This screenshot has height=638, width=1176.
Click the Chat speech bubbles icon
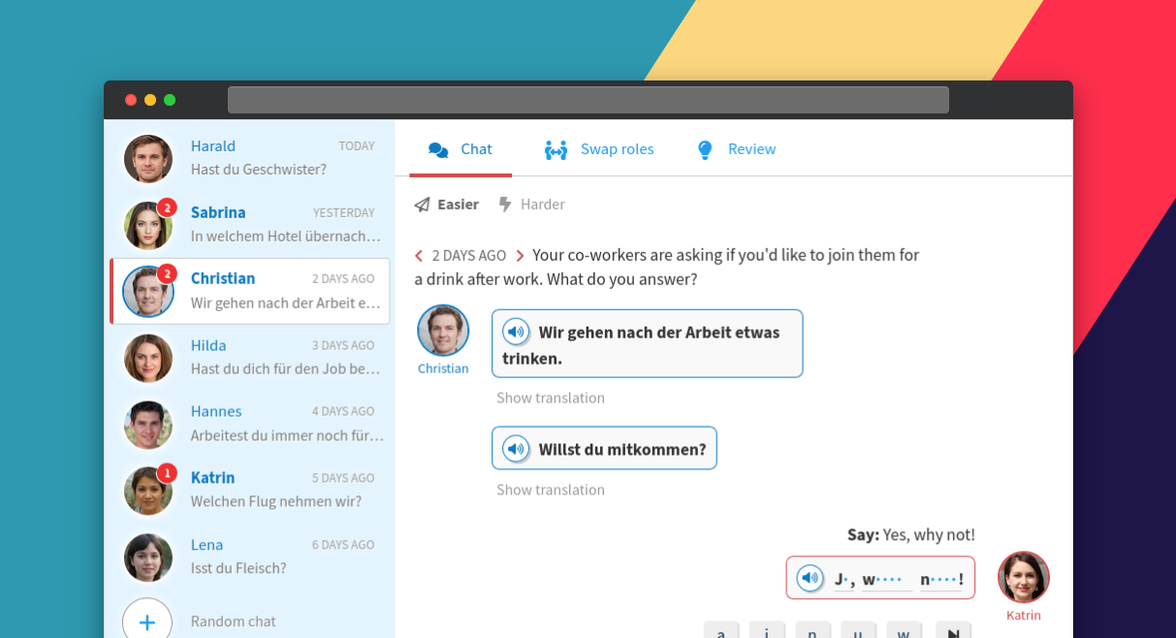coord(438,150)
